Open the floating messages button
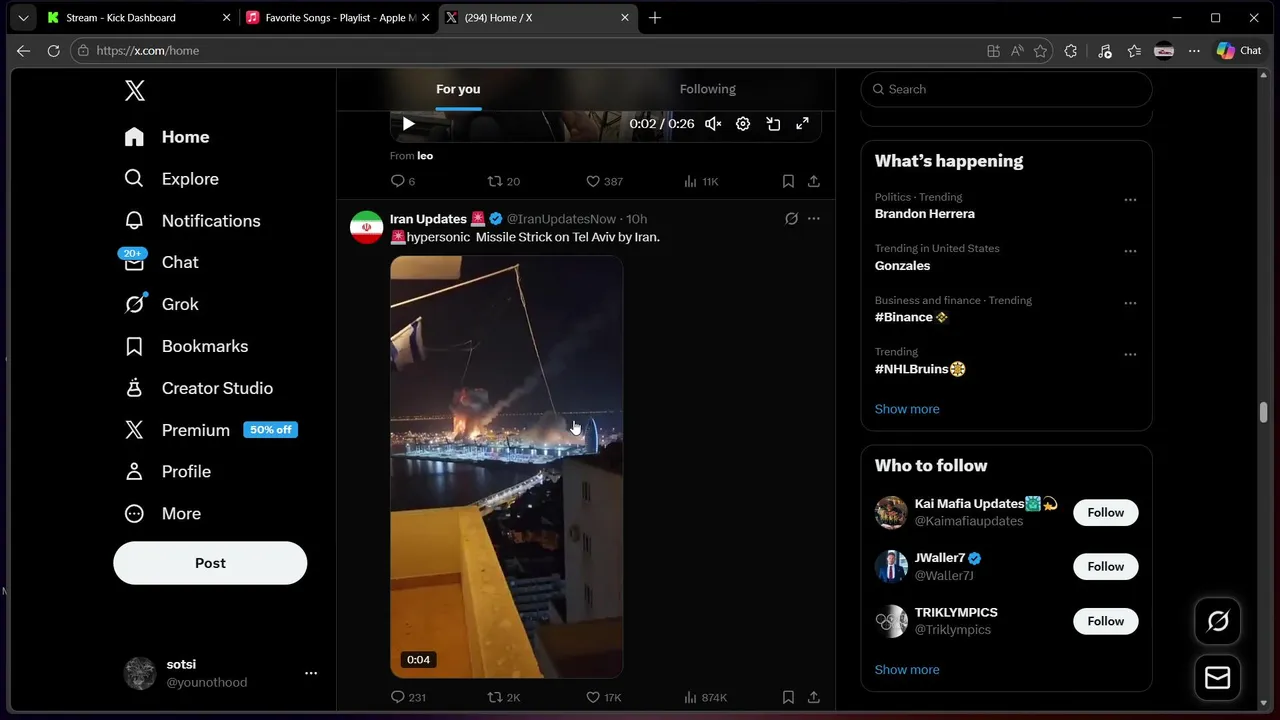 pos(1218,678)
